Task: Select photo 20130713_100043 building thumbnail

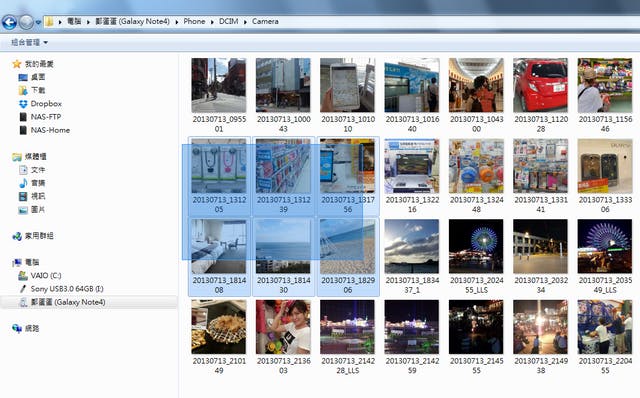Action: point(283,85)
